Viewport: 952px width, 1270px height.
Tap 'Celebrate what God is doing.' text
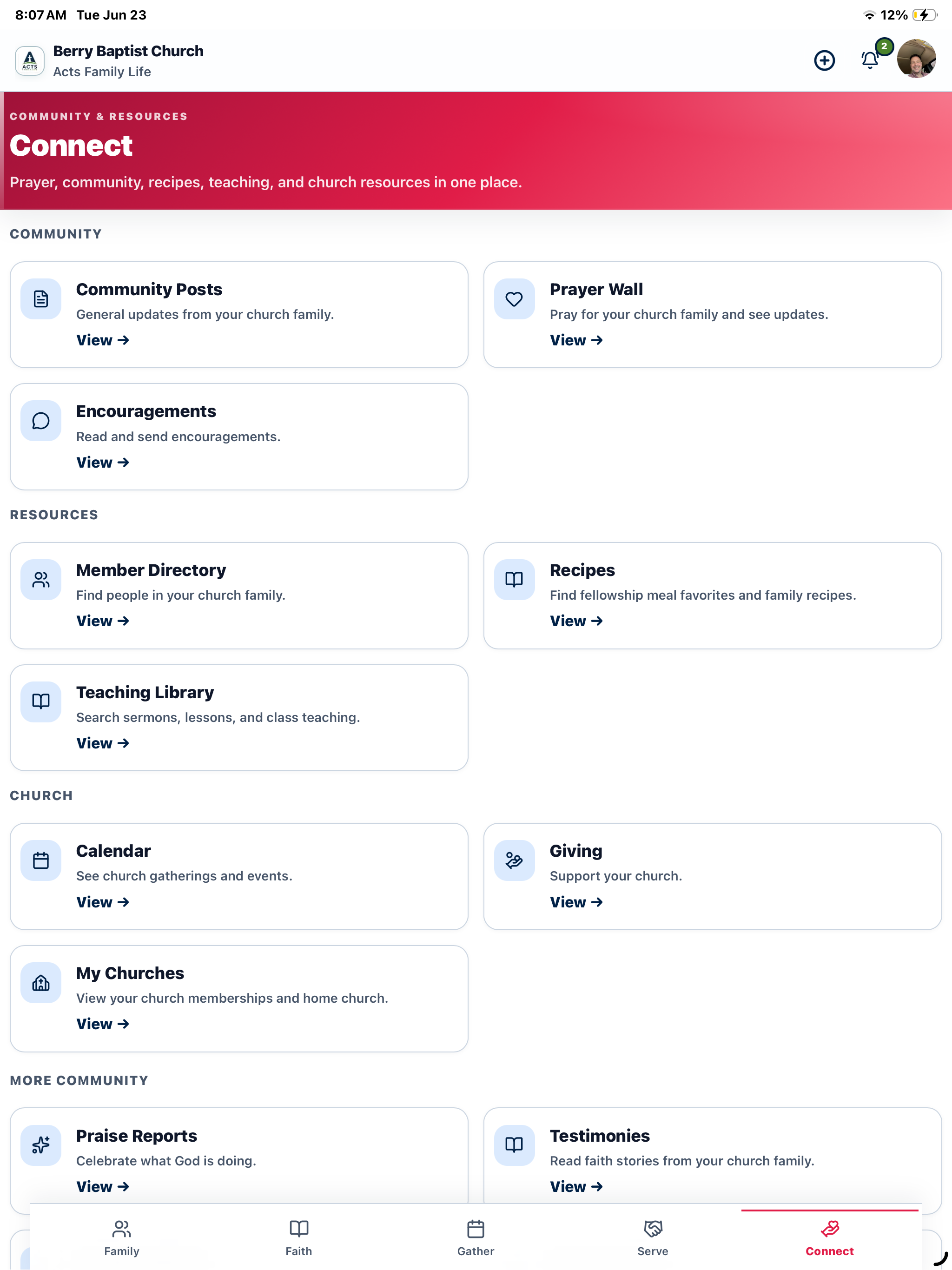click(x=166, y=1161)
